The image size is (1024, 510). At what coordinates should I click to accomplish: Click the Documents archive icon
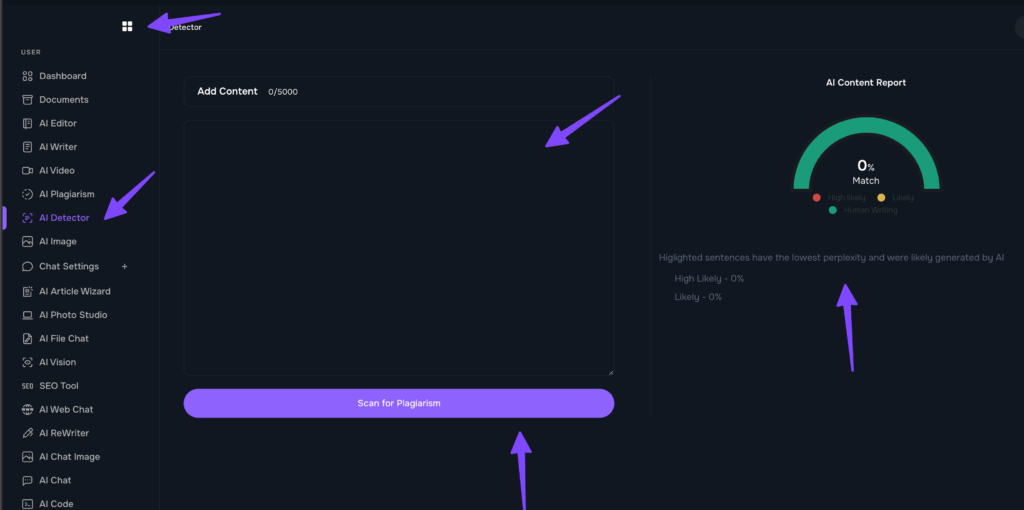point(28,100)
